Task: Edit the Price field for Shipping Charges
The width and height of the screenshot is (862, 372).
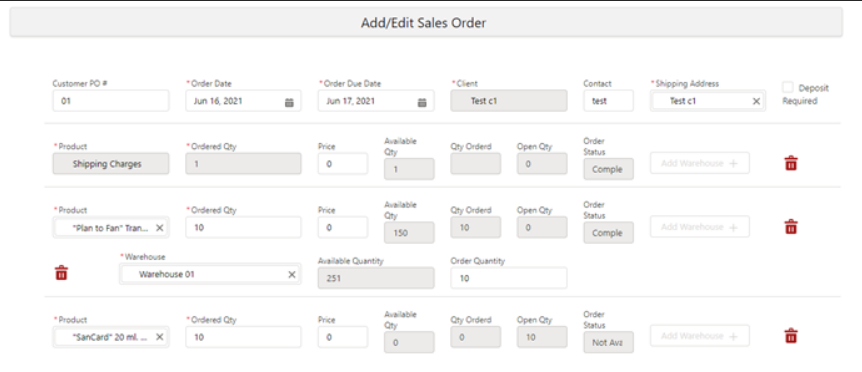Action: [x=342, y=164]
